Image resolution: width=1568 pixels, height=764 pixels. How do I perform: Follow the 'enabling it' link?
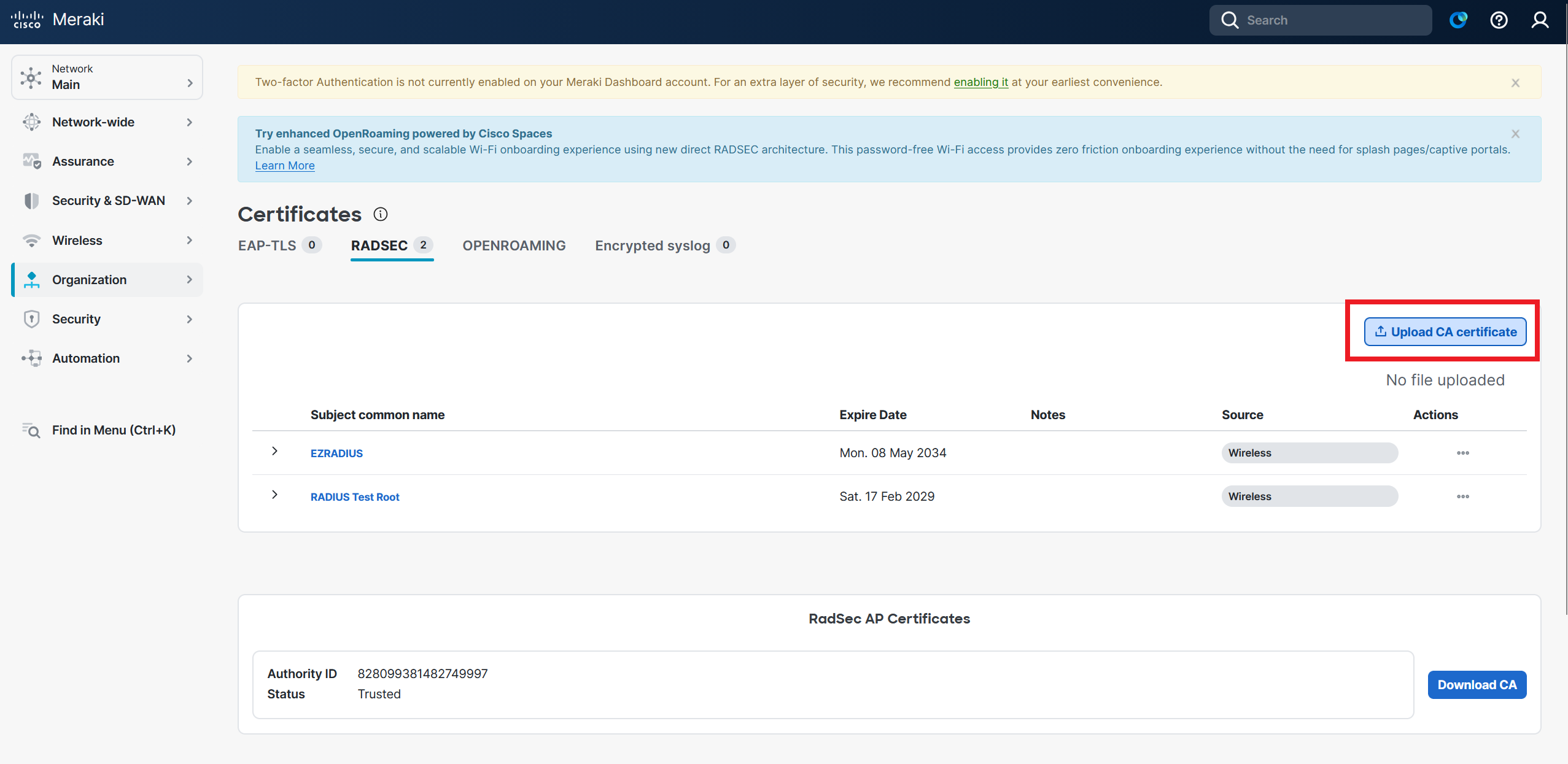tap(980, 82)
